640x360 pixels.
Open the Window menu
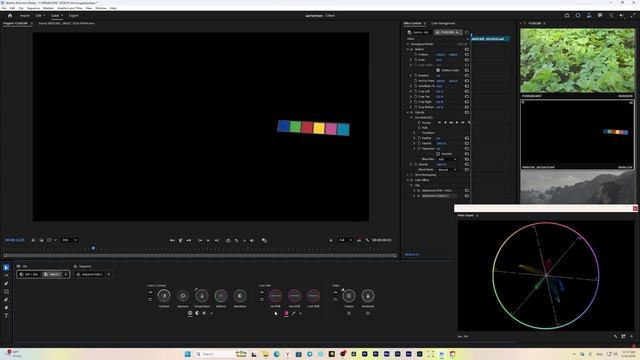click(100, 8)
